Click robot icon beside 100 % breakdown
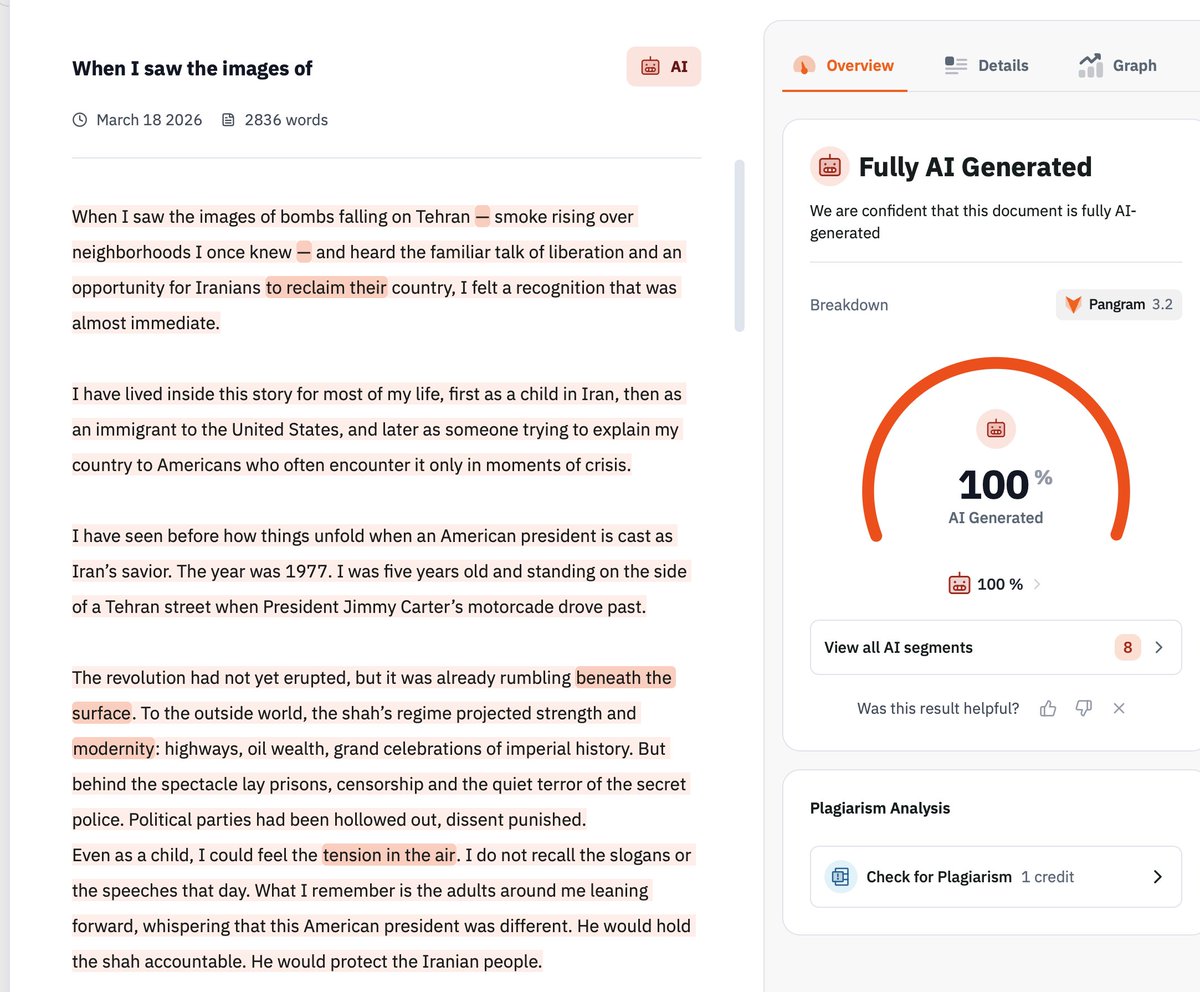 pyautogui.click(x=959, y=584)
